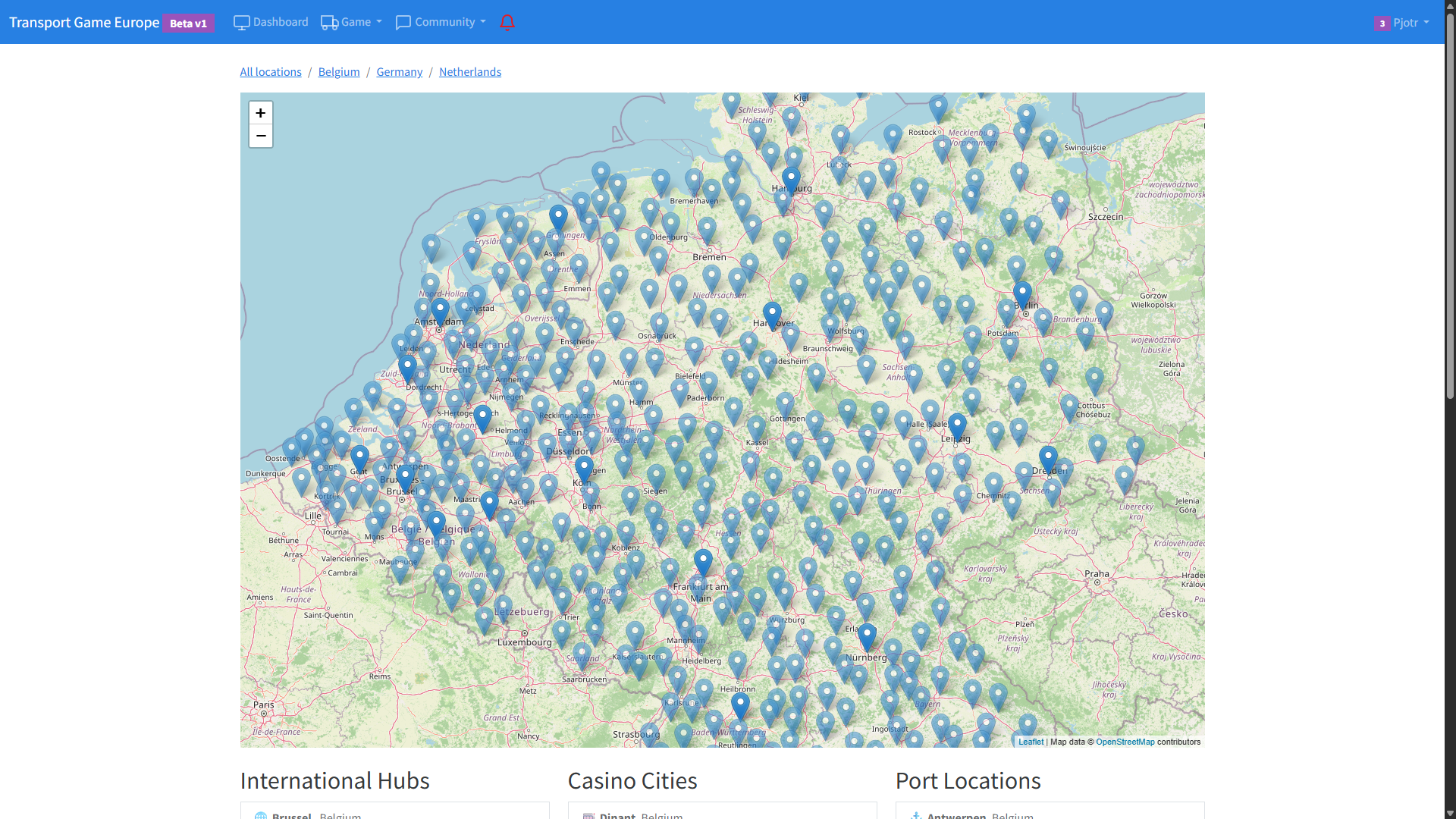Select the Rostock map marker
Image resolution: width=1456 pixels, height=819 pixels.
(x=938, y=110)
